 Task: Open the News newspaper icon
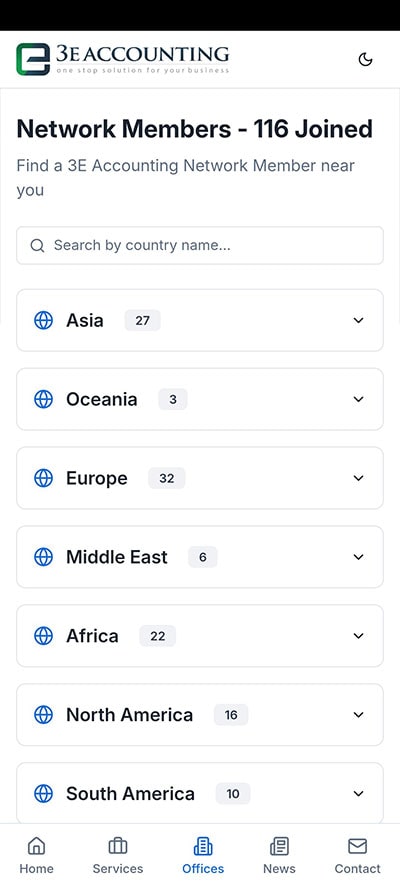(x=279, y=846)
